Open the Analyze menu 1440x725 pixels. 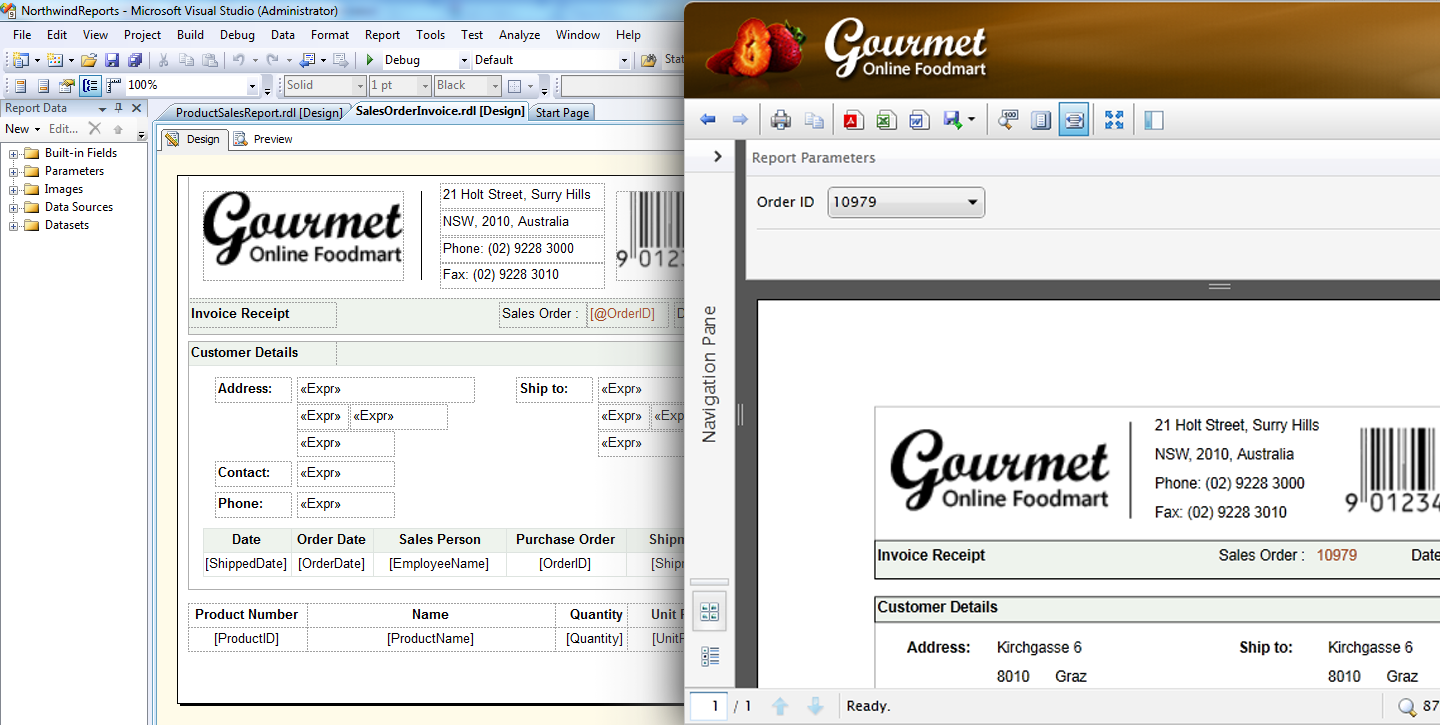tap(519, 34)
